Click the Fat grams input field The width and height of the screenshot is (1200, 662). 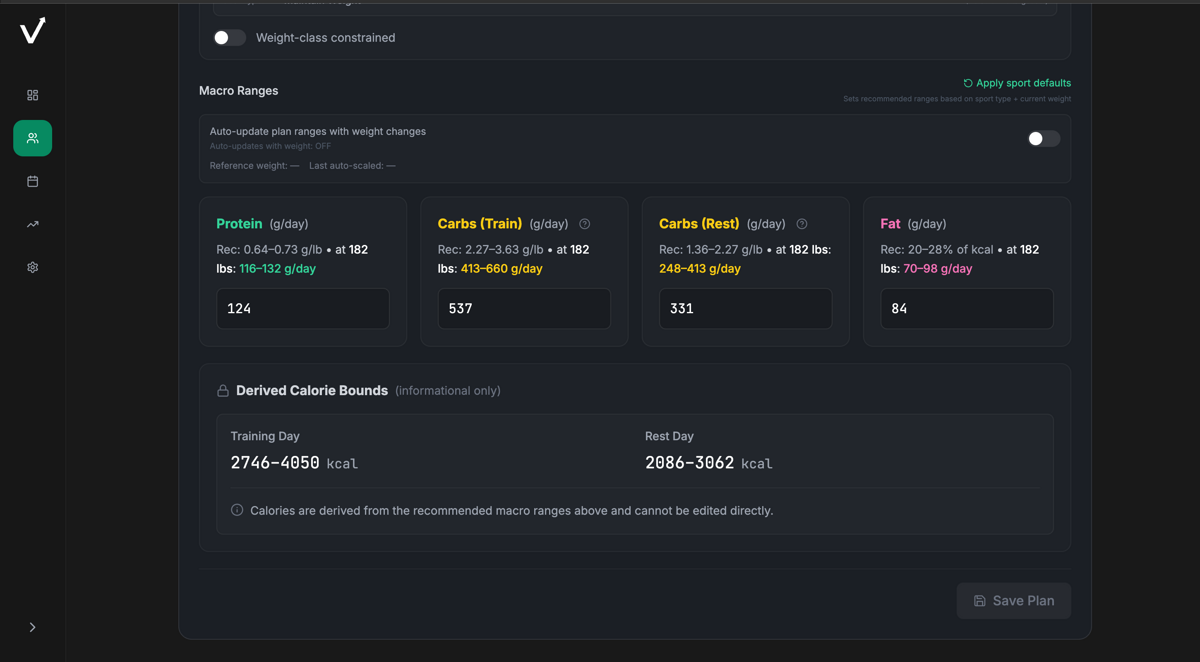pos(966,309)
